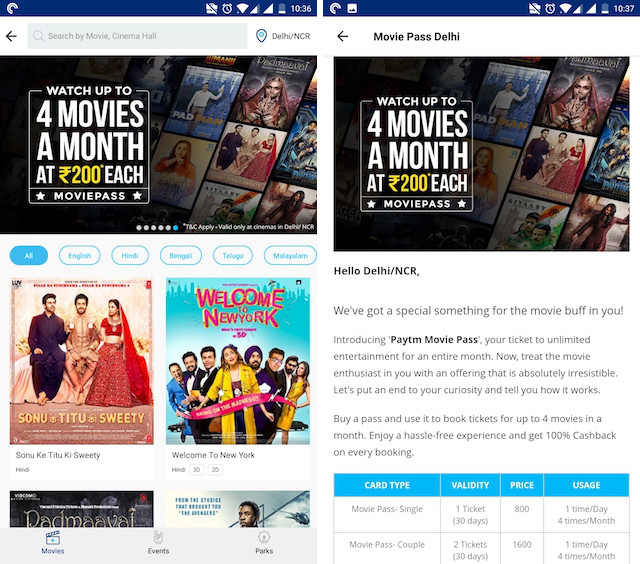Tap the Events hand icon

coord(158,537)
